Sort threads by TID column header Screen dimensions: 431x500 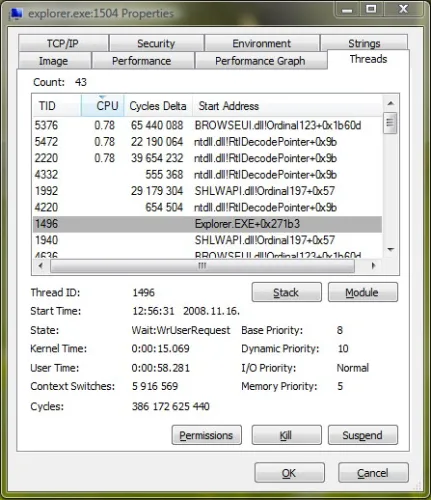57,106
